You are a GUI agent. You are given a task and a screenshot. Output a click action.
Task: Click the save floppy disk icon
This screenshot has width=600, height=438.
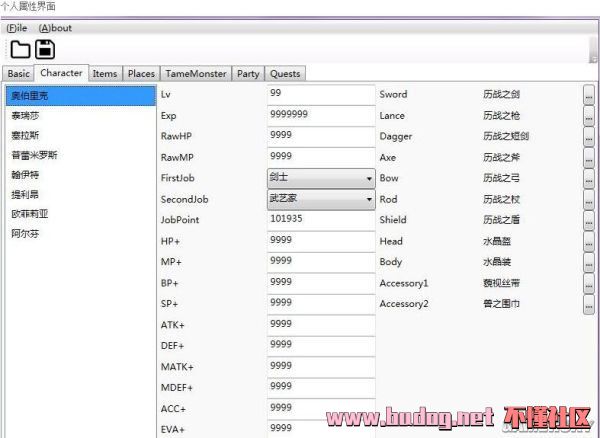[45, 50]
